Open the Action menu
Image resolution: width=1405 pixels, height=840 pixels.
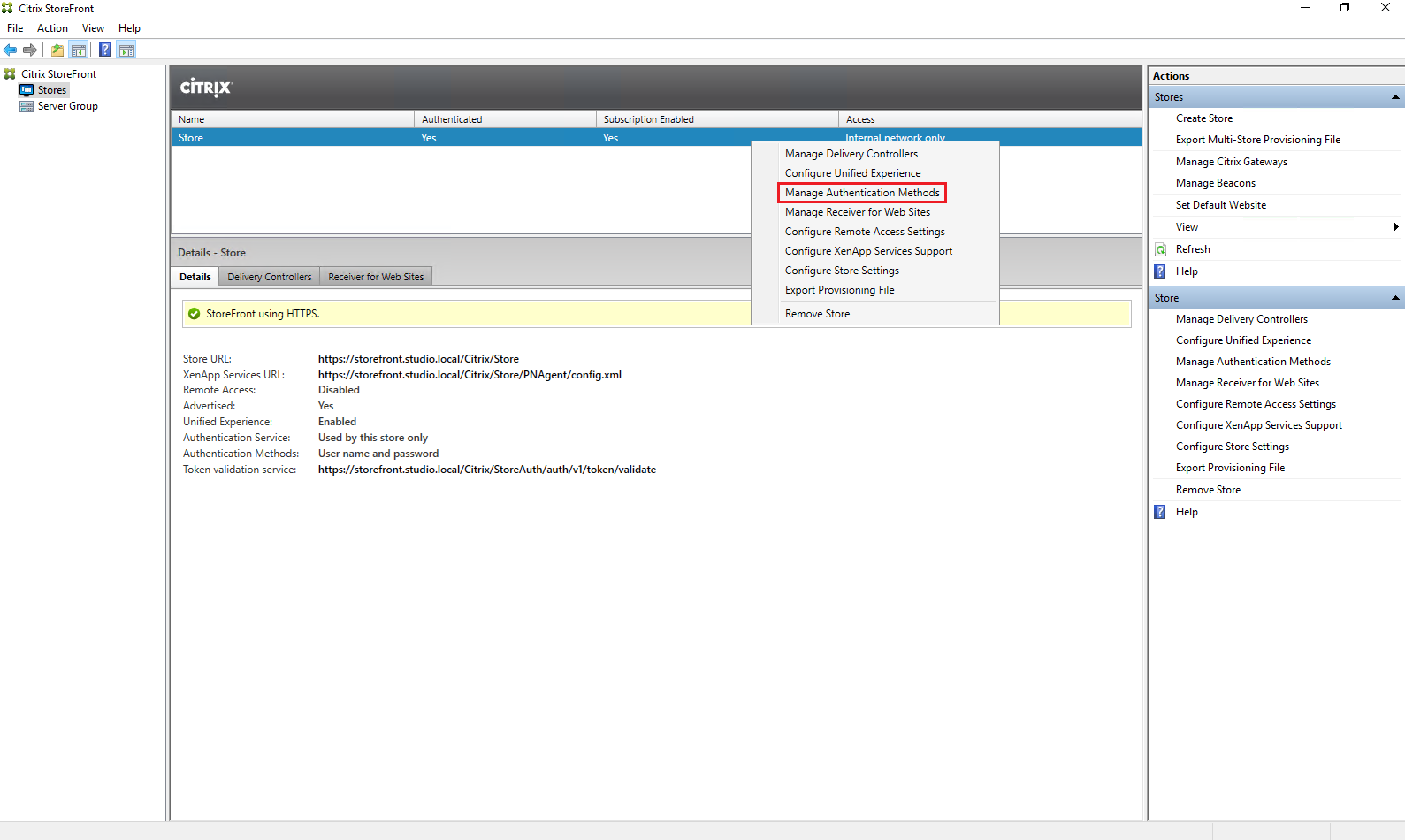[52, 28]
